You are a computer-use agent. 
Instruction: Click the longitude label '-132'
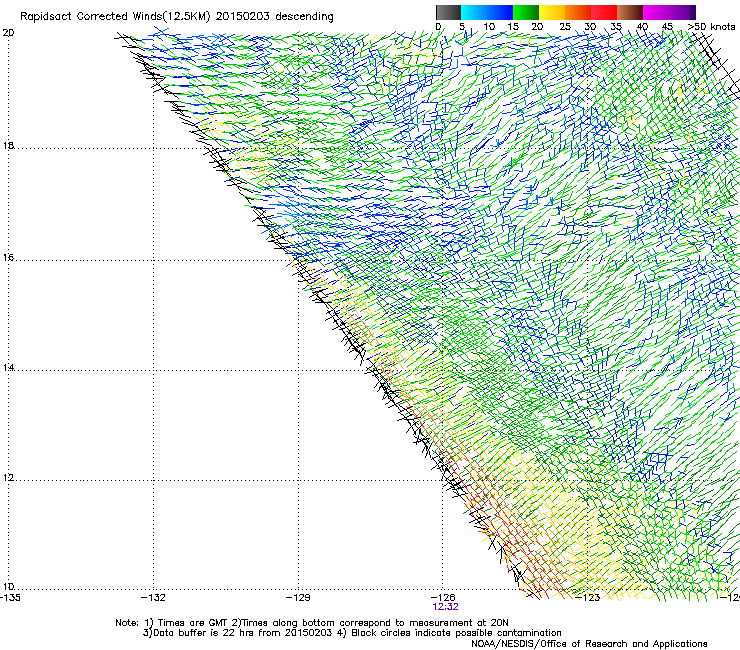click(153, 598)
